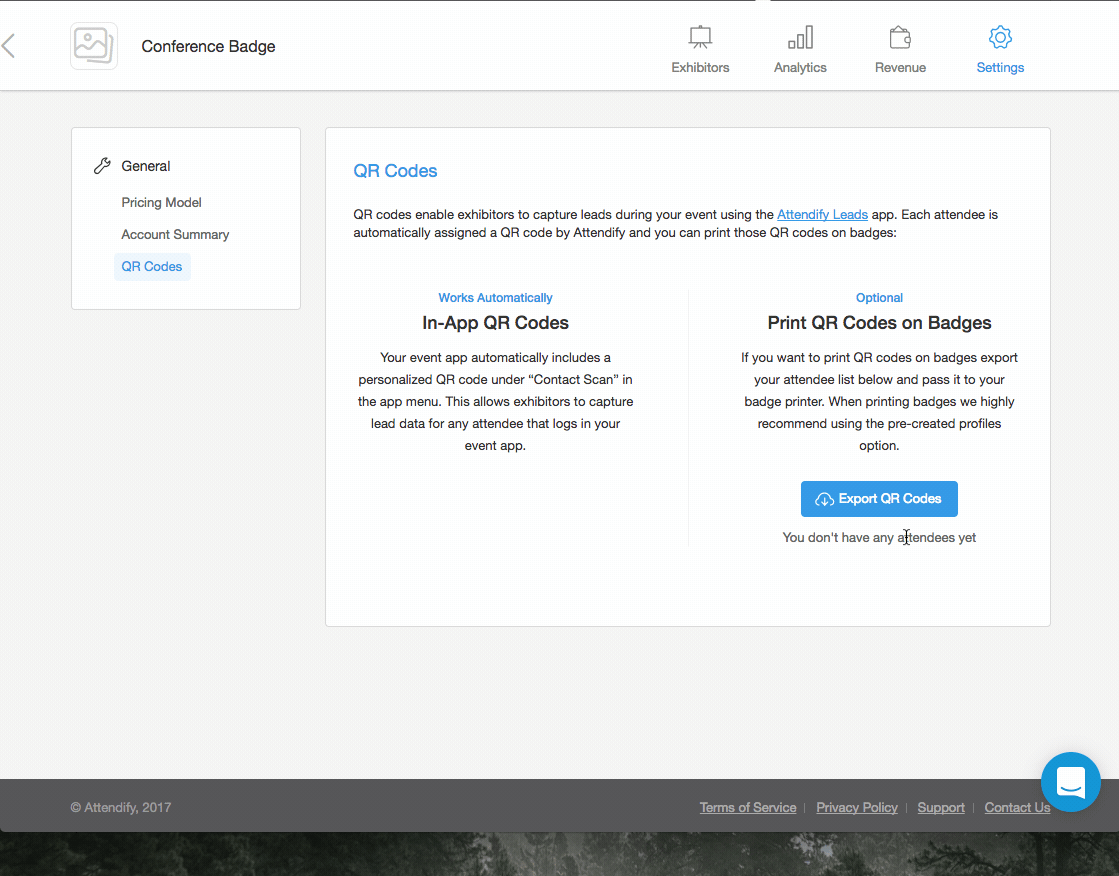Click the QR Codes page heading
The height and width of the screenshot is (876, 1119).
pos(395,171)
